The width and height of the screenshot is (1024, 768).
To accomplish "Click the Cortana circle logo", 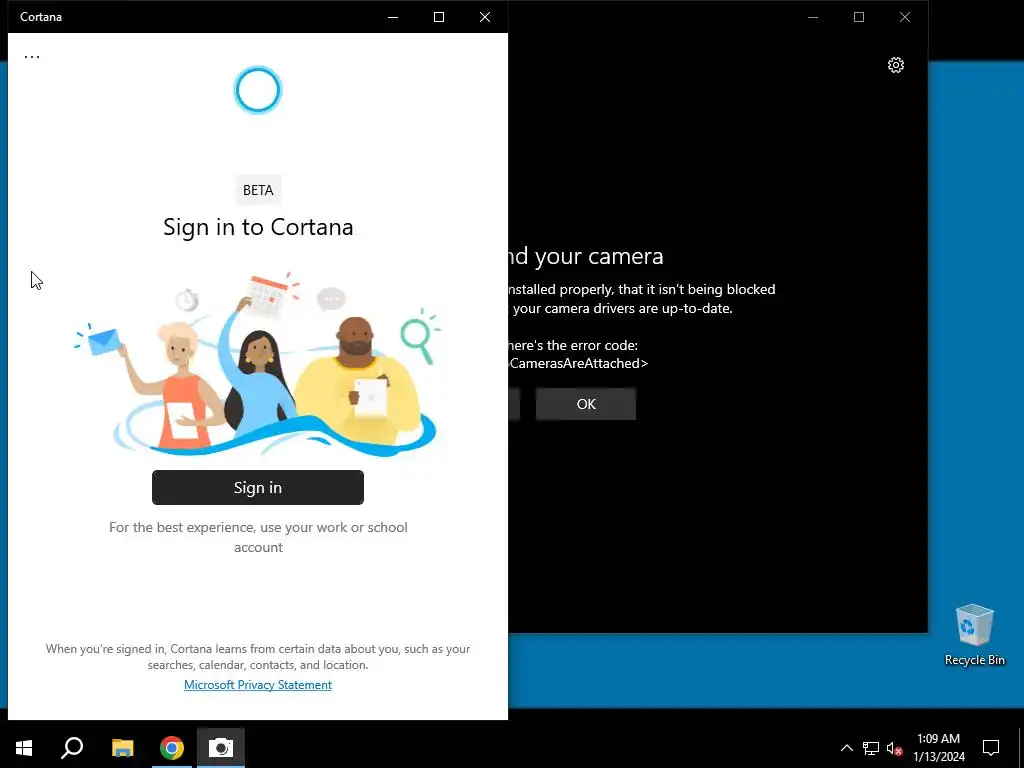I will [x=258, y=90].
